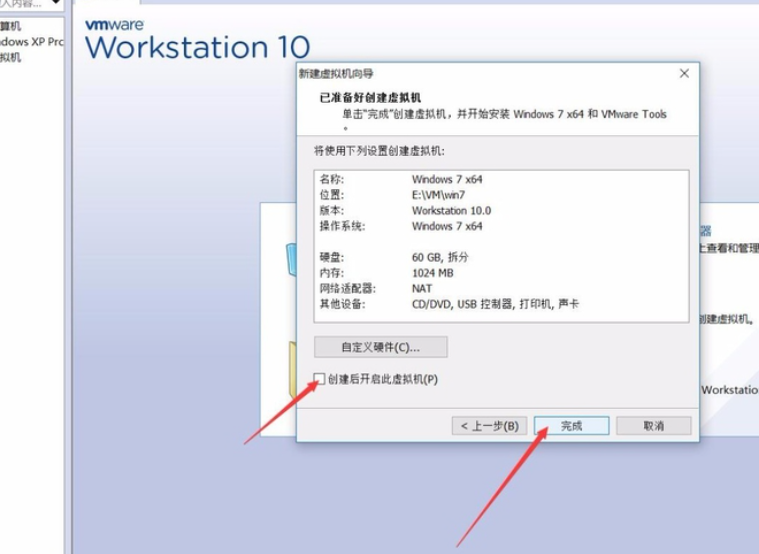Open 自定义硬件(C)... hardware customization
This screenshot has height=554, width=759.
[380, 347]
